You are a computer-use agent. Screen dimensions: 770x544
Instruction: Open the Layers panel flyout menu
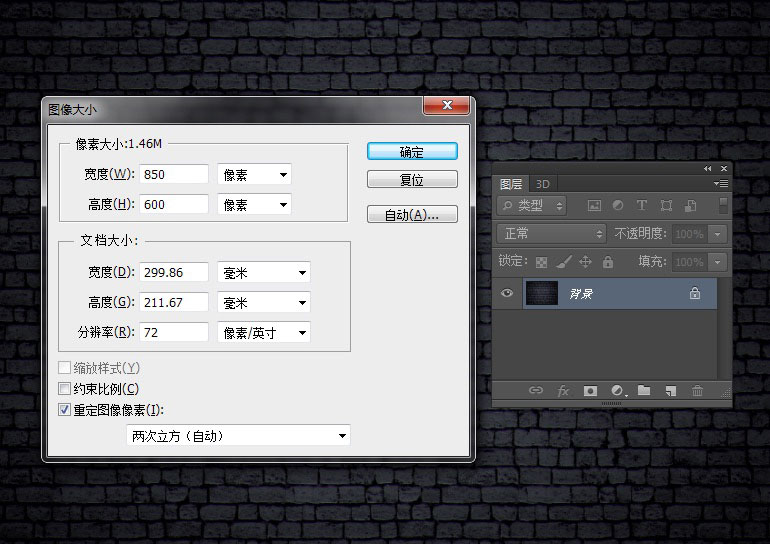tap(721, 184)
